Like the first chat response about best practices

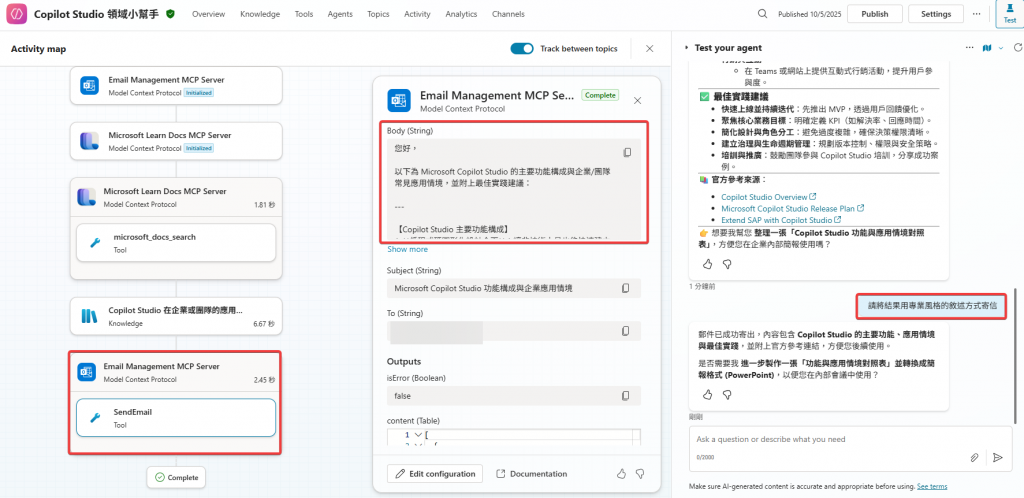pos(707,264)
